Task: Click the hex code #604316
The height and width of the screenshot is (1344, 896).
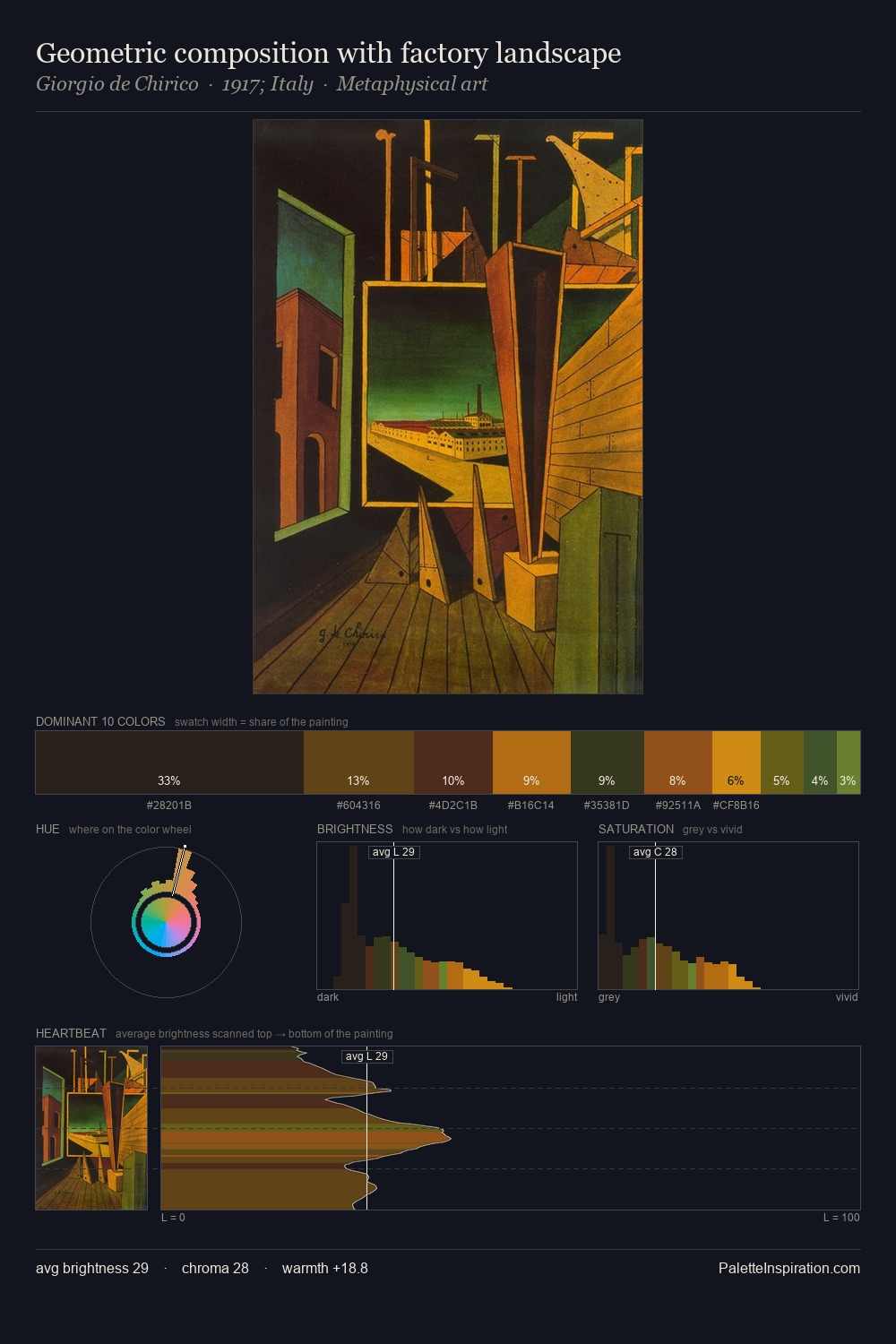Action: pos(358,805)
